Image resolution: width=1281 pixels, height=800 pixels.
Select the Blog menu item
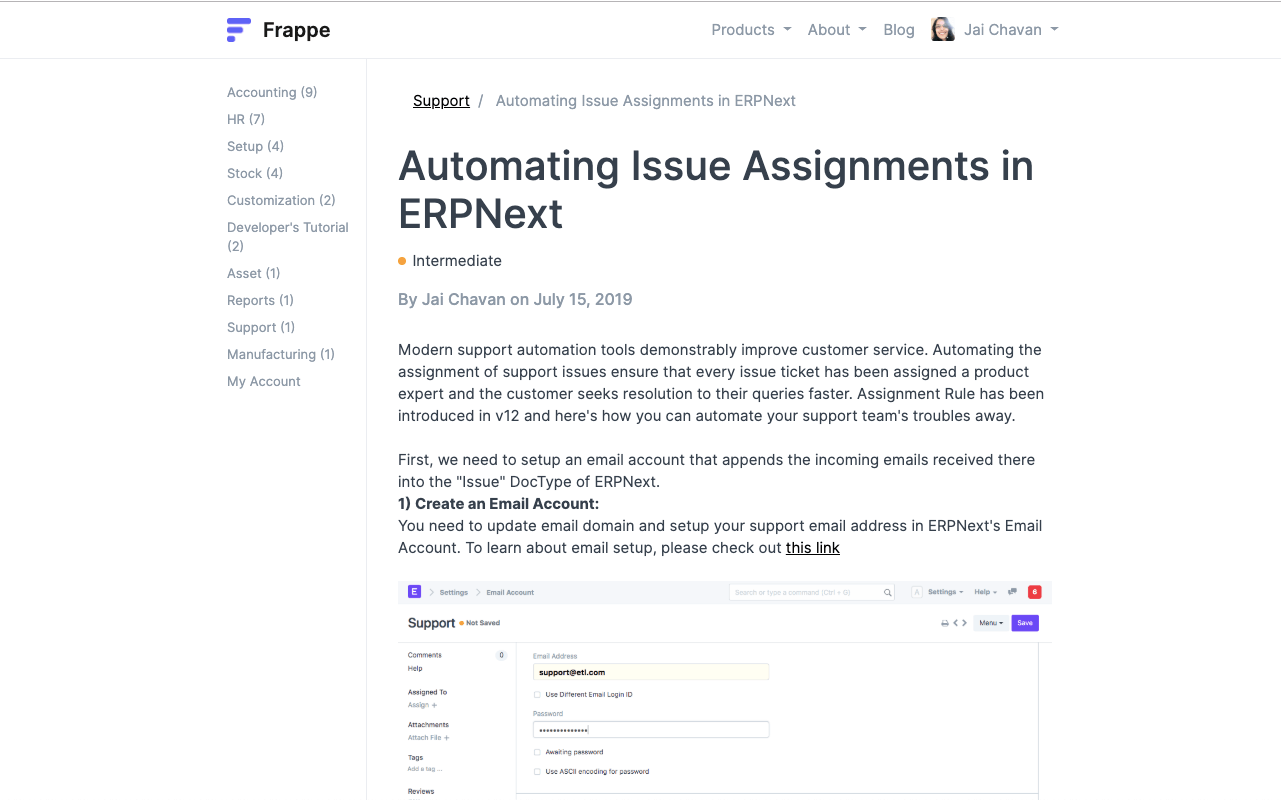[898, 29]
